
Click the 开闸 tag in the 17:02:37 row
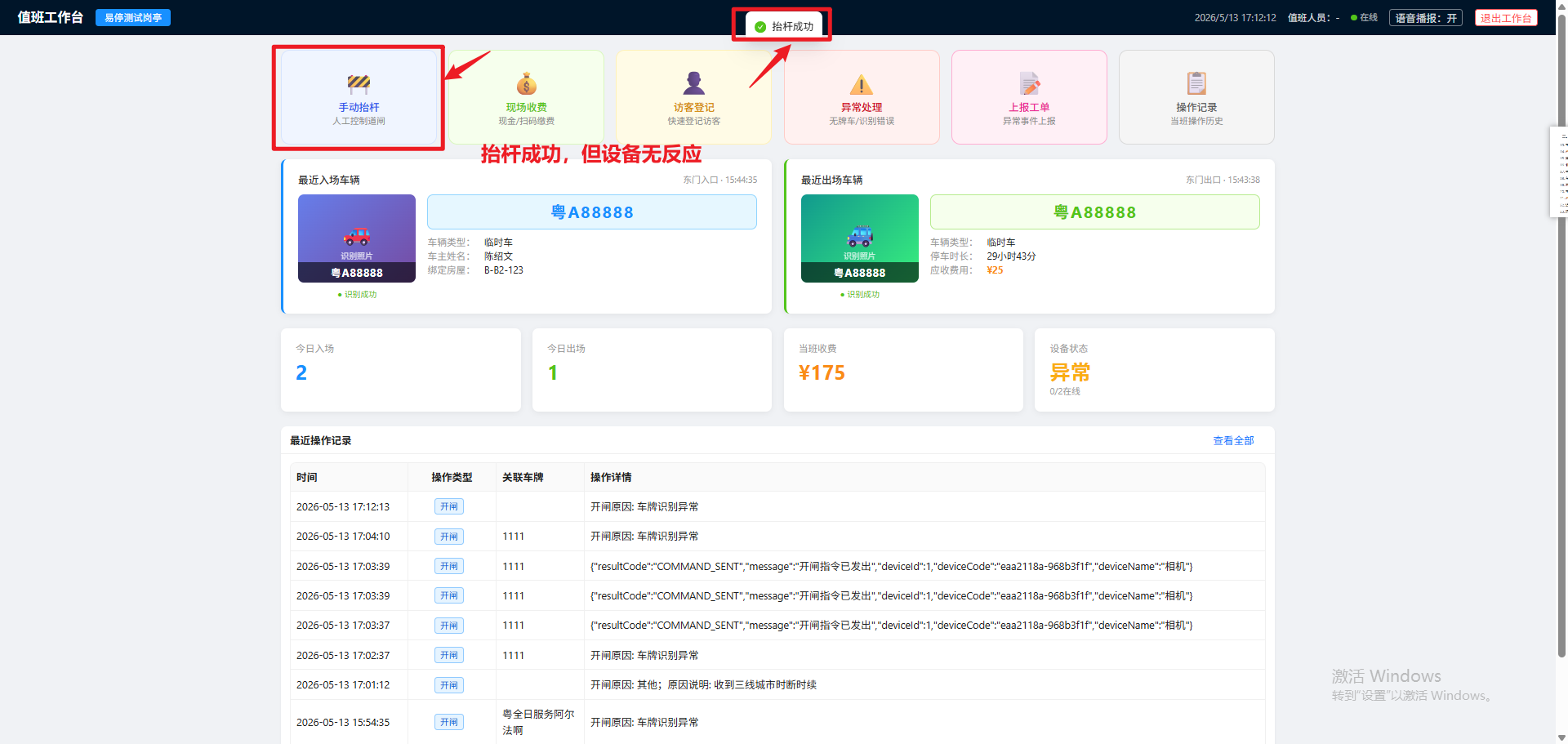pos(449,655)
